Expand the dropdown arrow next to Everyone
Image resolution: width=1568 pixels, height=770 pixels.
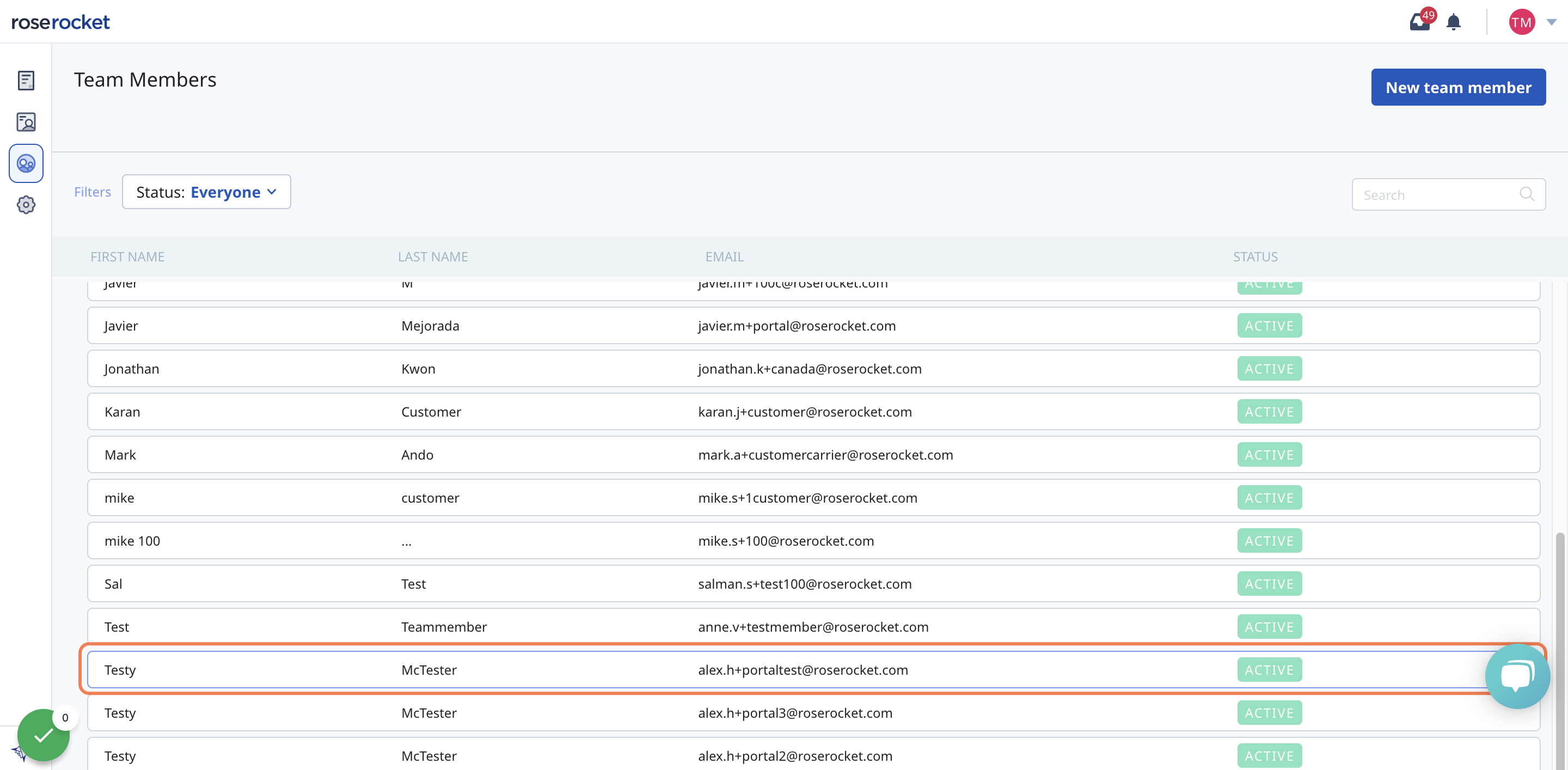(x=272, y=191)
